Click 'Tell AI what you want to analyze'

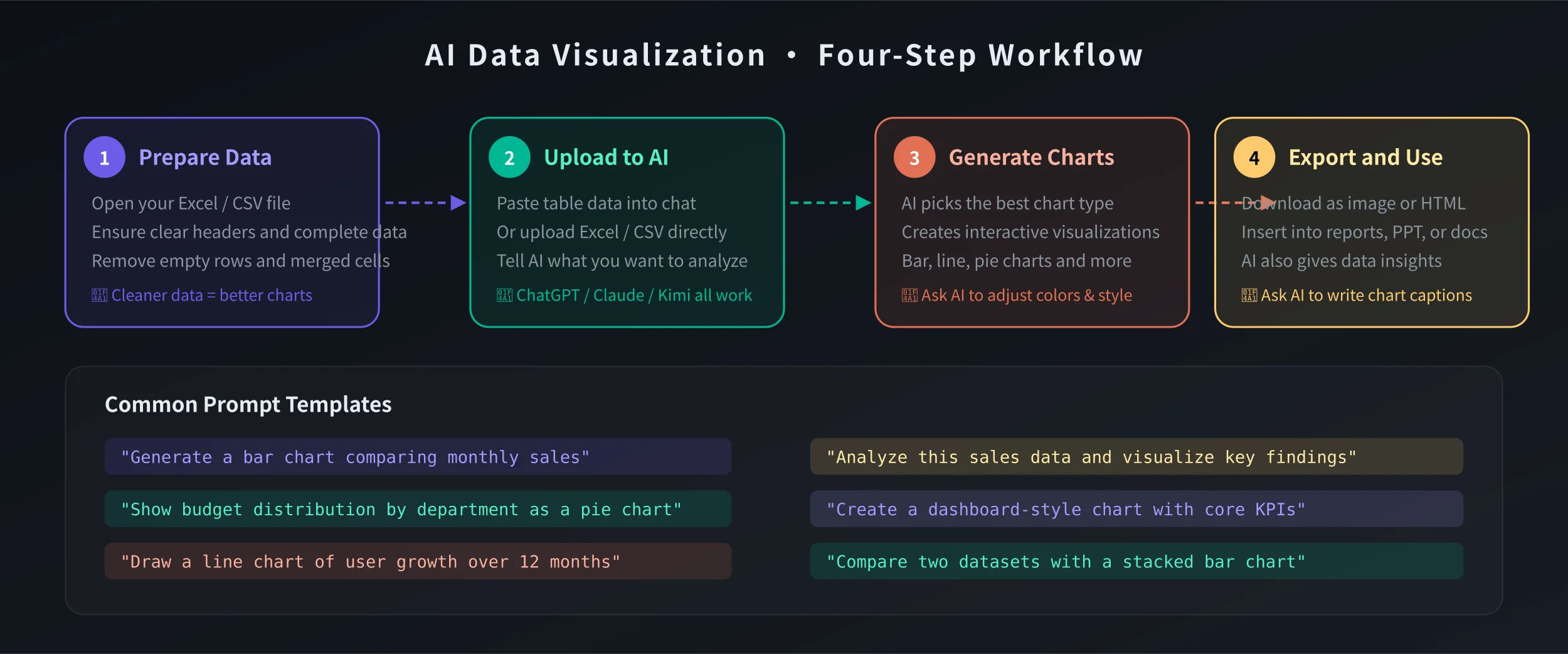coord(622,261)
